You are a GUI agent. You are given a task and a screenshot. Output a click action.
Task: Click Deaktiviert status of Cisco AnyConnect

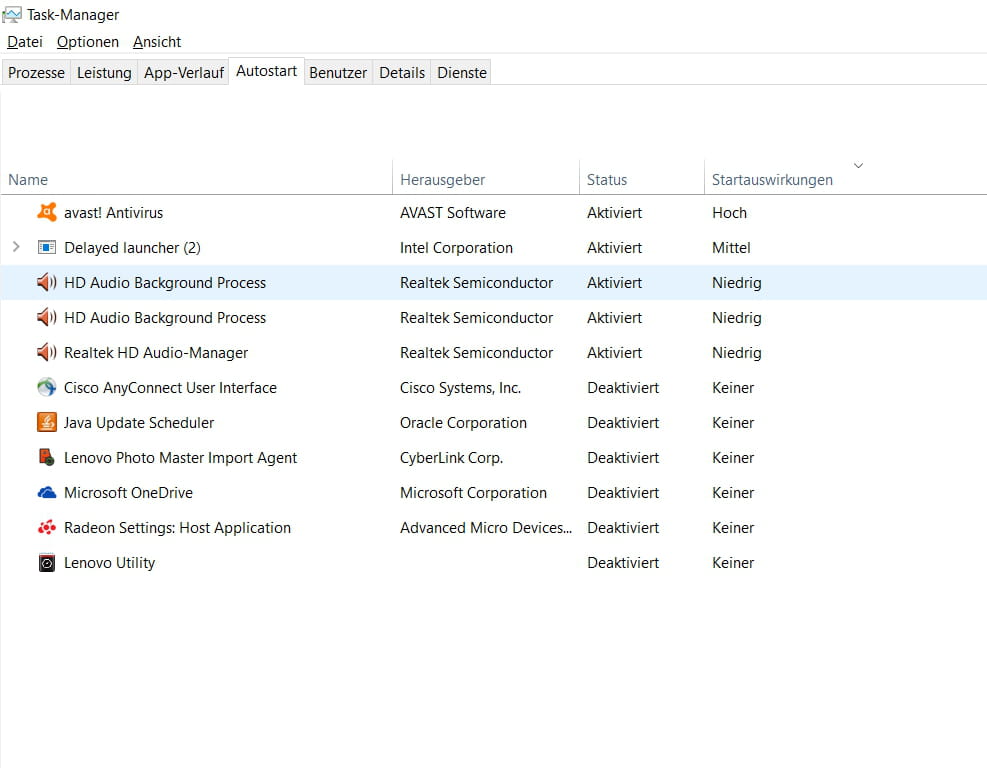(x=623, y=388)
